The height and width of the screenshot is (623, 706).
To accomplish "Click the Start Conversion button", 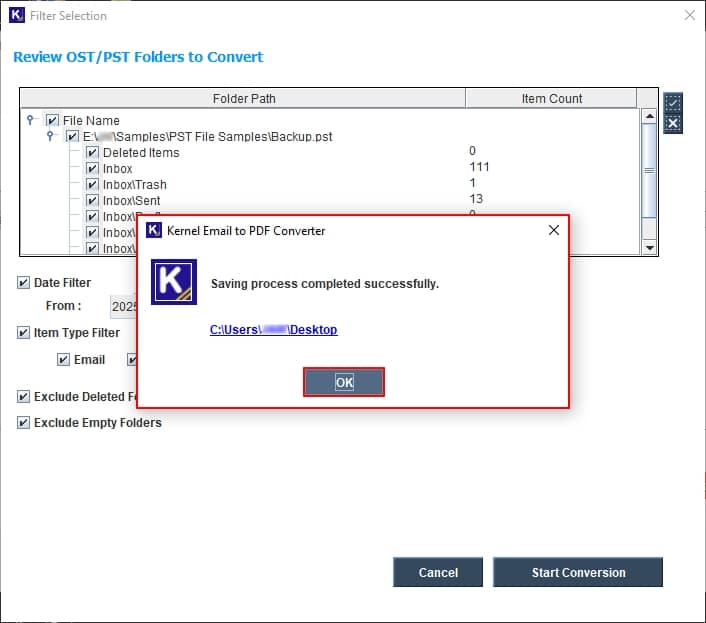I will pos(578,572).
